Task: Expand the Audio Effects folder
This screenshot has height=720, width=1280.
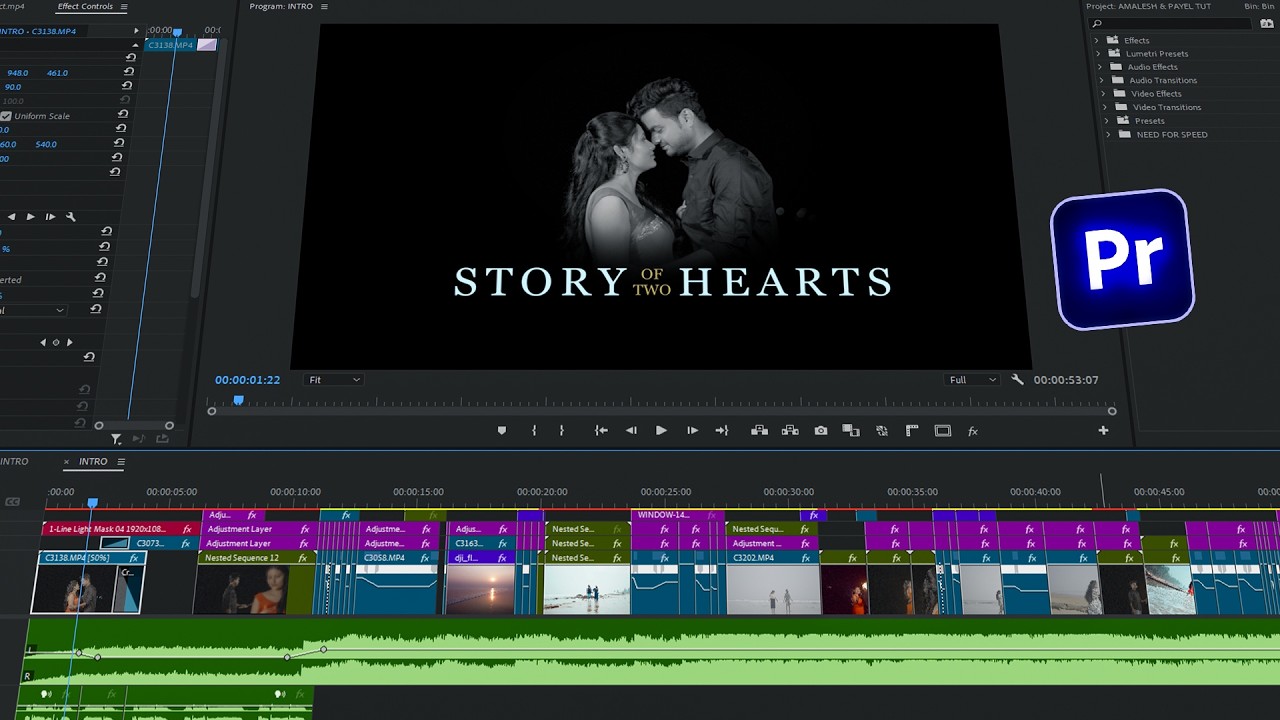Action: coord(1101,67)
